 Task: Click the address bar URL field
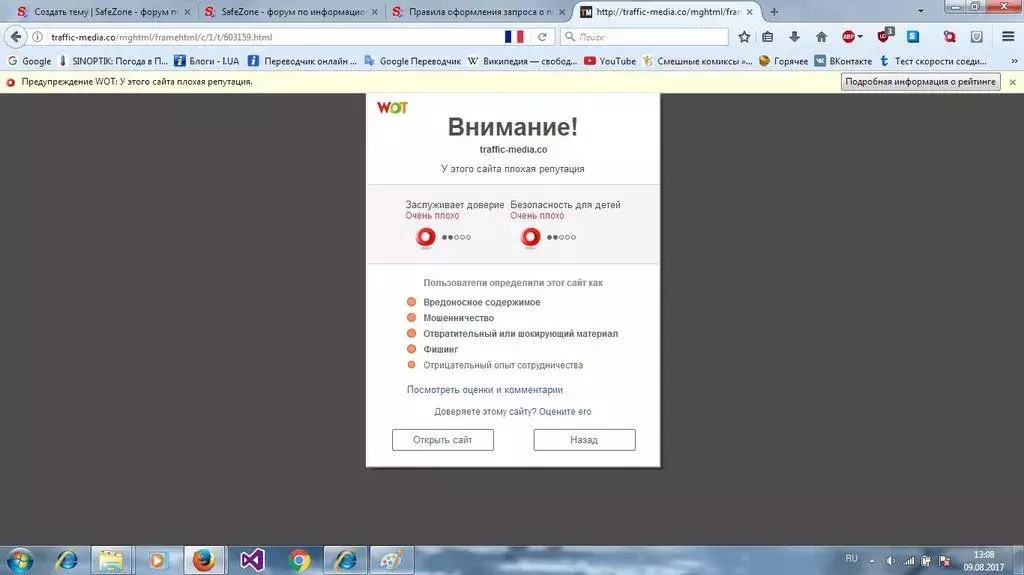(x=274, y=37)
